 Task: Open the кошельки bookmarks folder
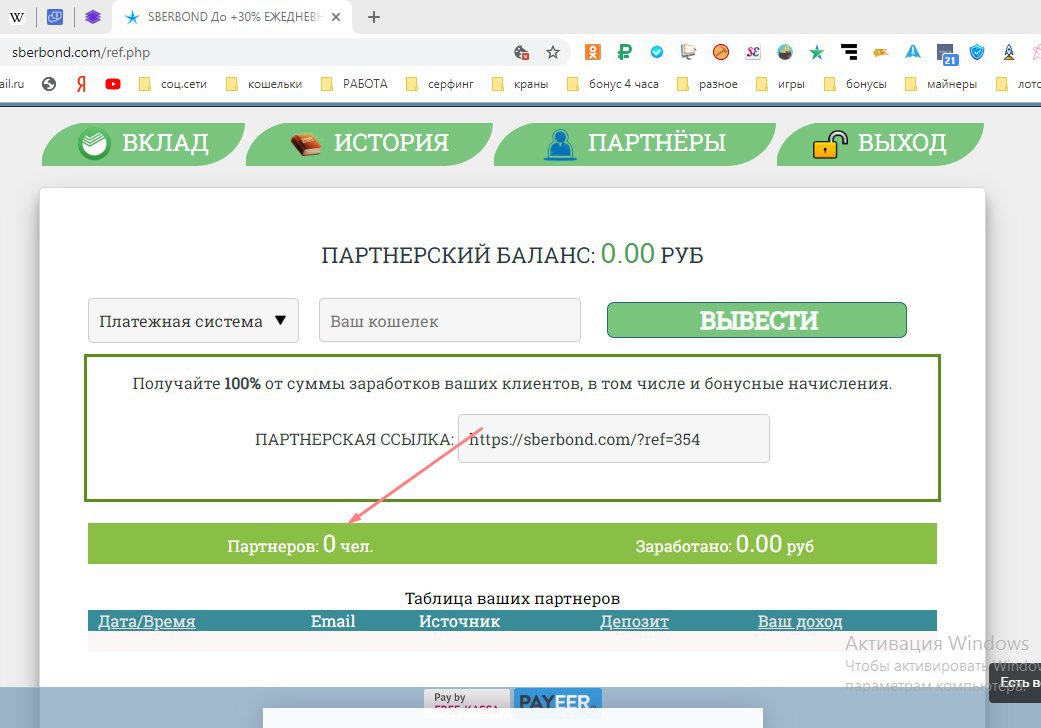point(264,84)
